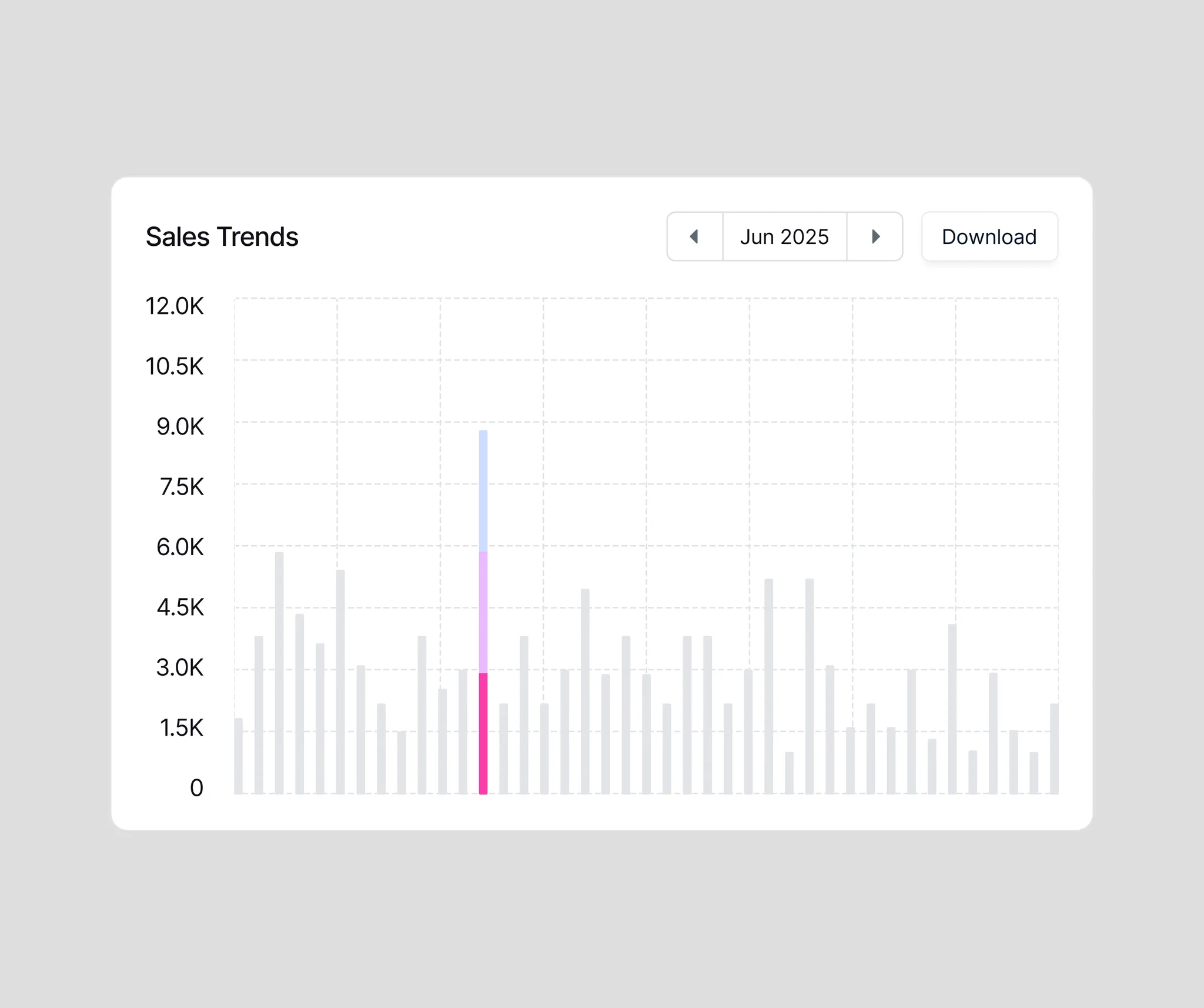Click the 1.5K axis label
The width and height of the screenshot is (1204, 1008).
182,728
